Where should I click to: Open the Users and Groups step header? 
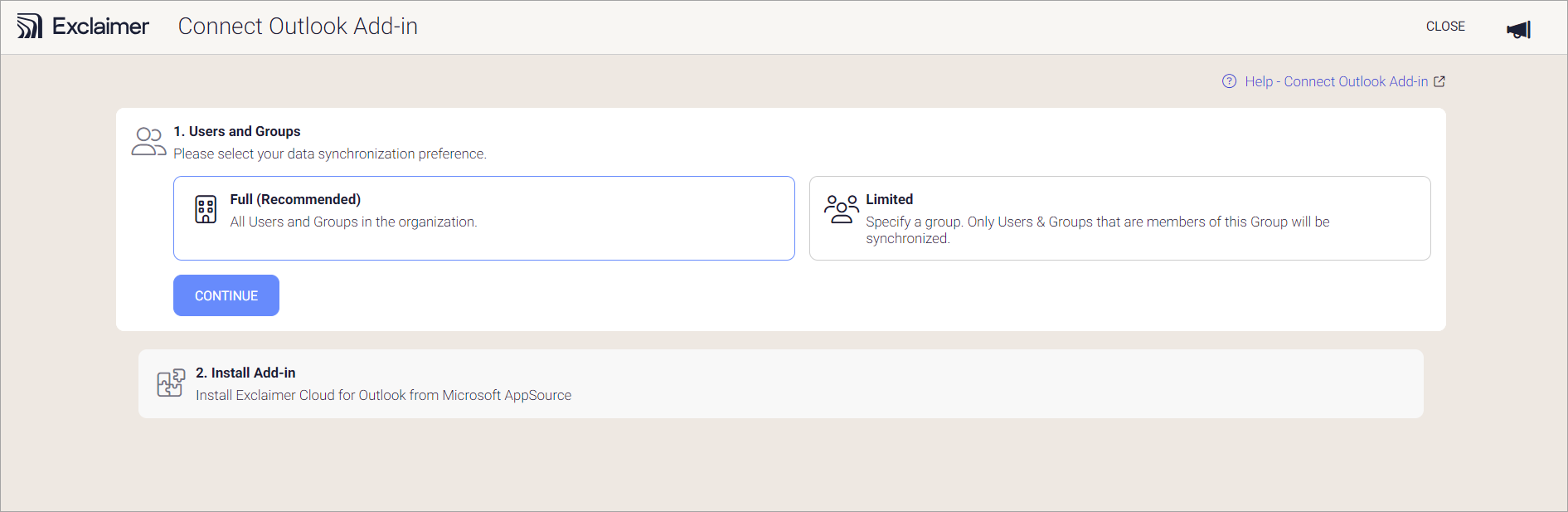coord(237,130)
